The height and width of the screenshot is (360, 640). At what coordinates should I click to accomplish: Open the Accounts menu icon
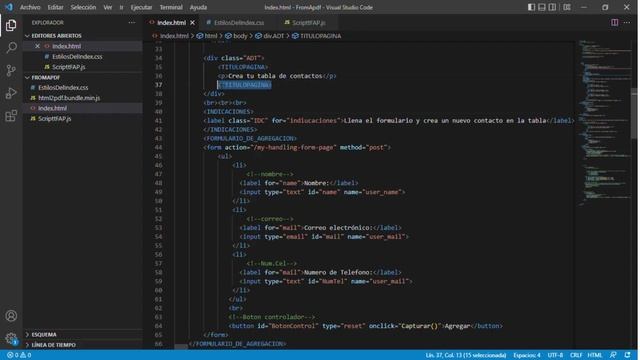pyautogui.click(x=11, y=316)
